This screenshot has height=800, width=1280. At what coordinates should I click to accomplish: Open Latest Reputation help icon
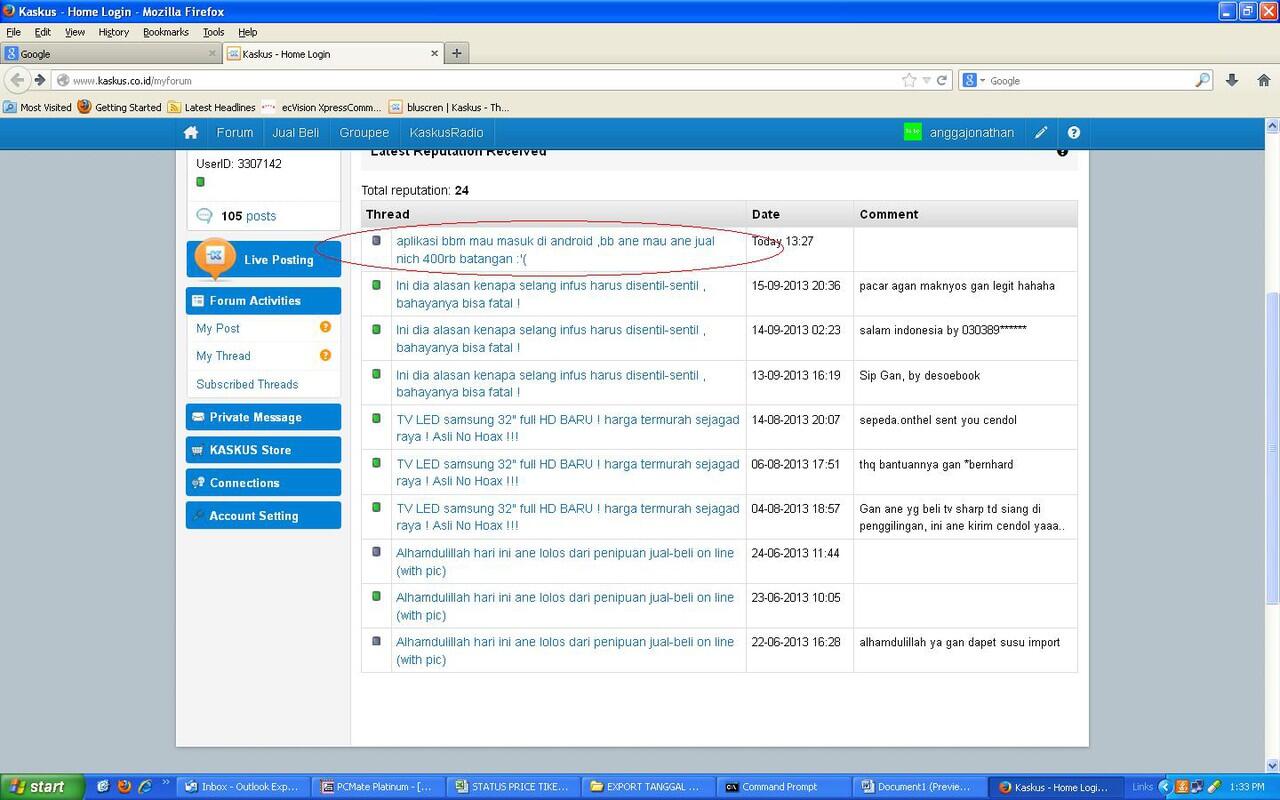(1062, 152)
